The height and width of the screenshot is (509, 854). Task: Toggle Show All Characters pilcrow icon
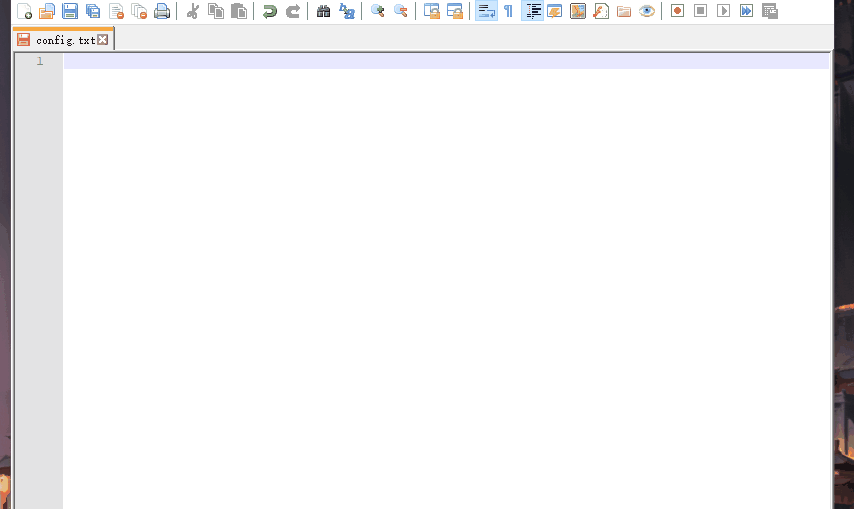tap(508, 11)
